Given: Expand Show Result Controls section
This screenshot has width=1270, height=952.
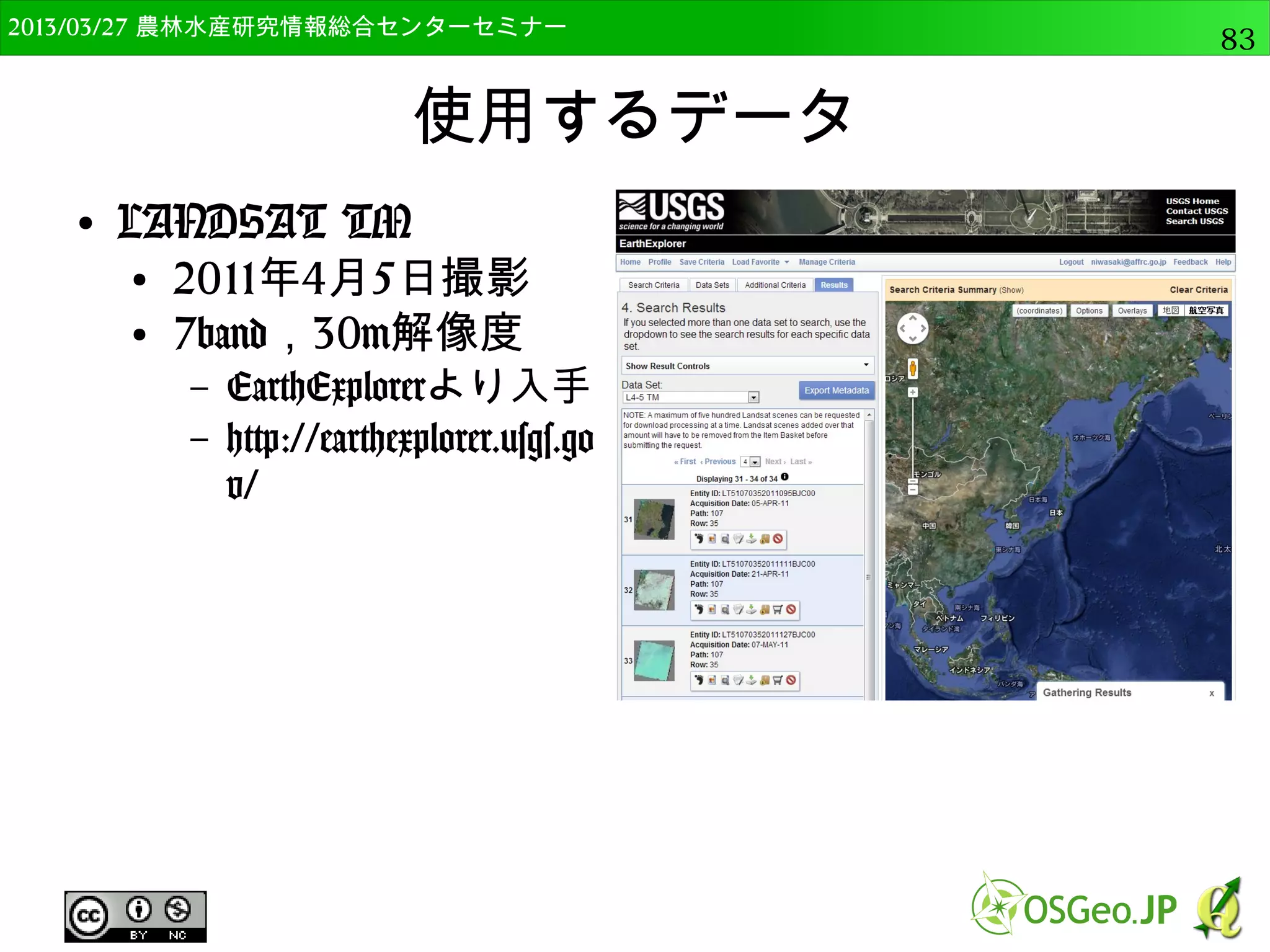Looking at the screenshot, I should point(747,366).
